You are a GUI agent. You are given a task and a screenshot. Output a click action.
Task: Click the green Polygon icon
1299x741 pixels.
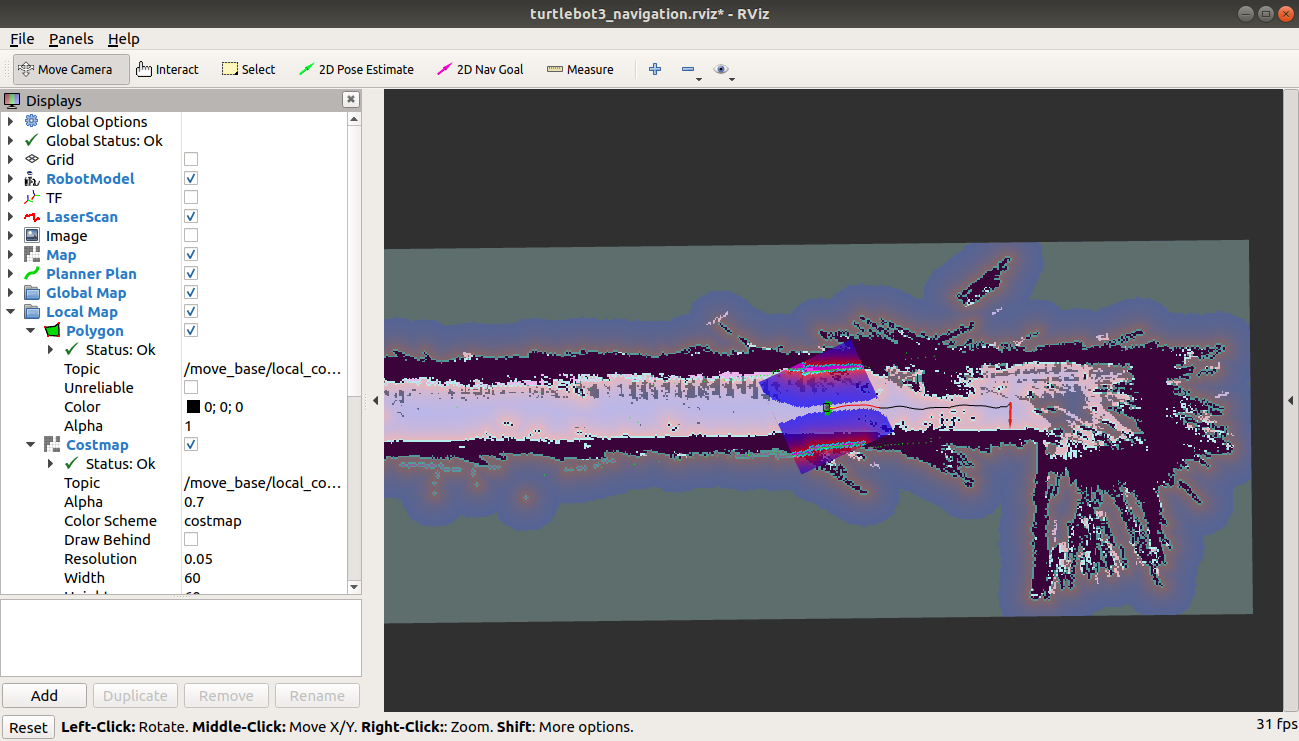point(53,330)
